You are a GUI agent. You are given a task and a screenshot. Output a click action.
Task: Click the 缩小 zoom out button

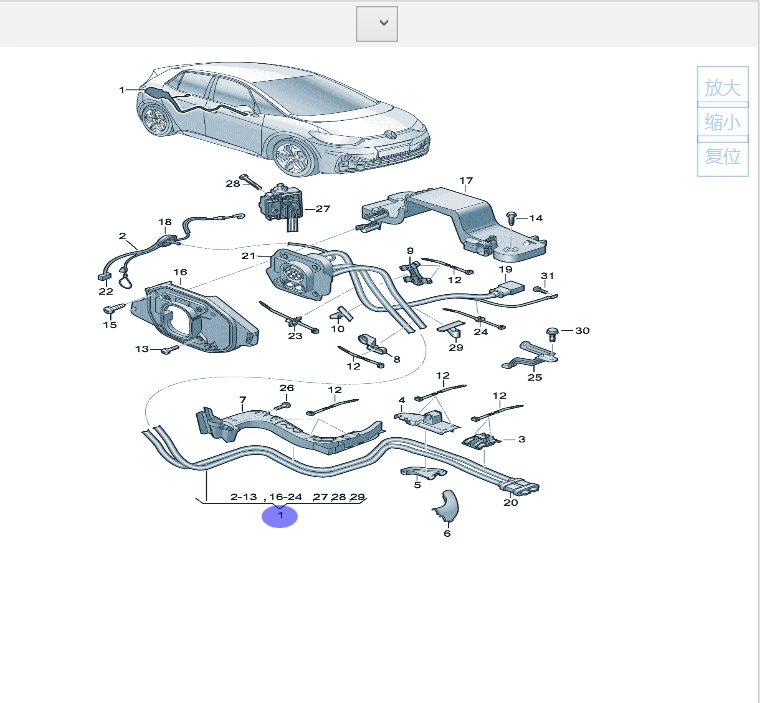(722, 123)
